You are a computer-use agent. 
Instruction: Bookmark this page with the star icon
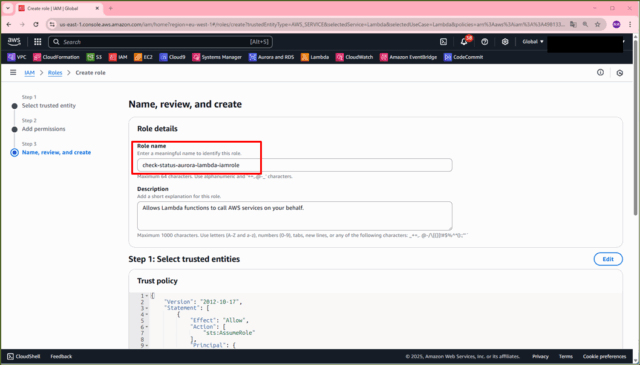598,24
